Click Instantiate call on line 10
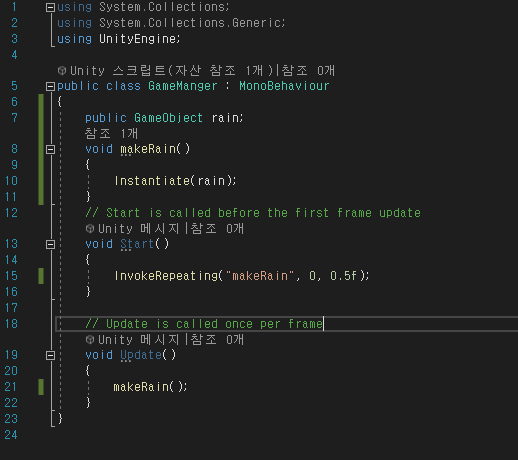 pyautogui.click(x=152, y=181)
